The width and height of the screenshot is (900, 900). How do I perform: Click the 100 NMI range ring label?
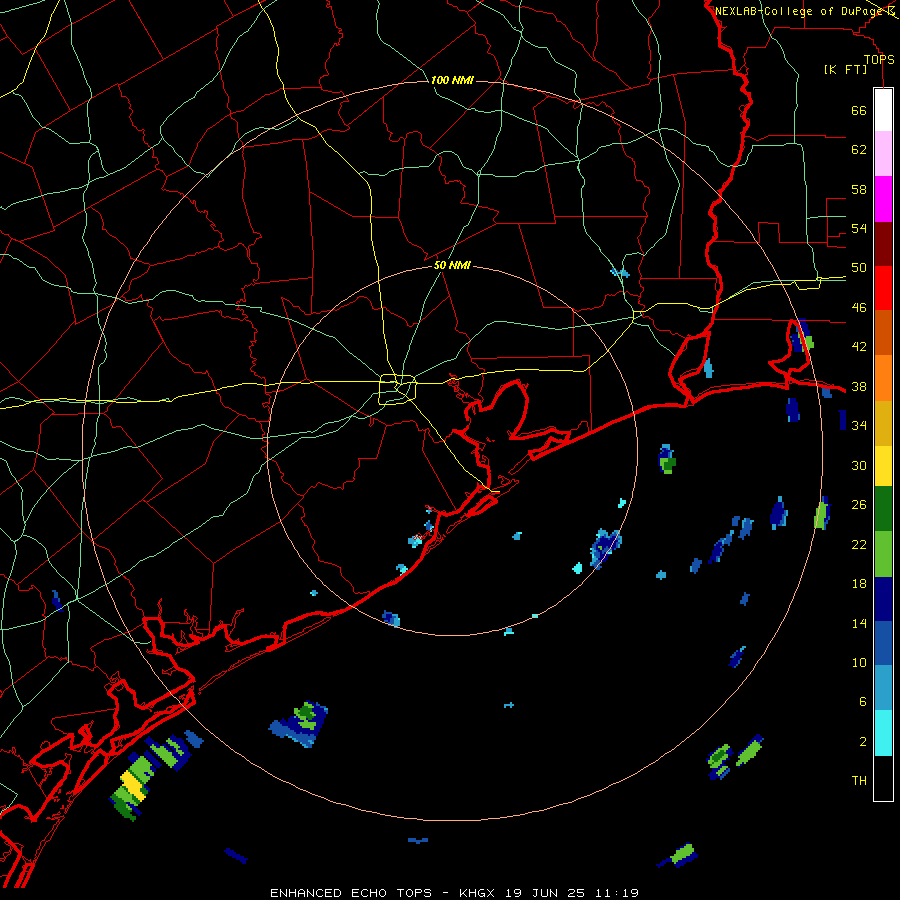[x=452, y=80]
